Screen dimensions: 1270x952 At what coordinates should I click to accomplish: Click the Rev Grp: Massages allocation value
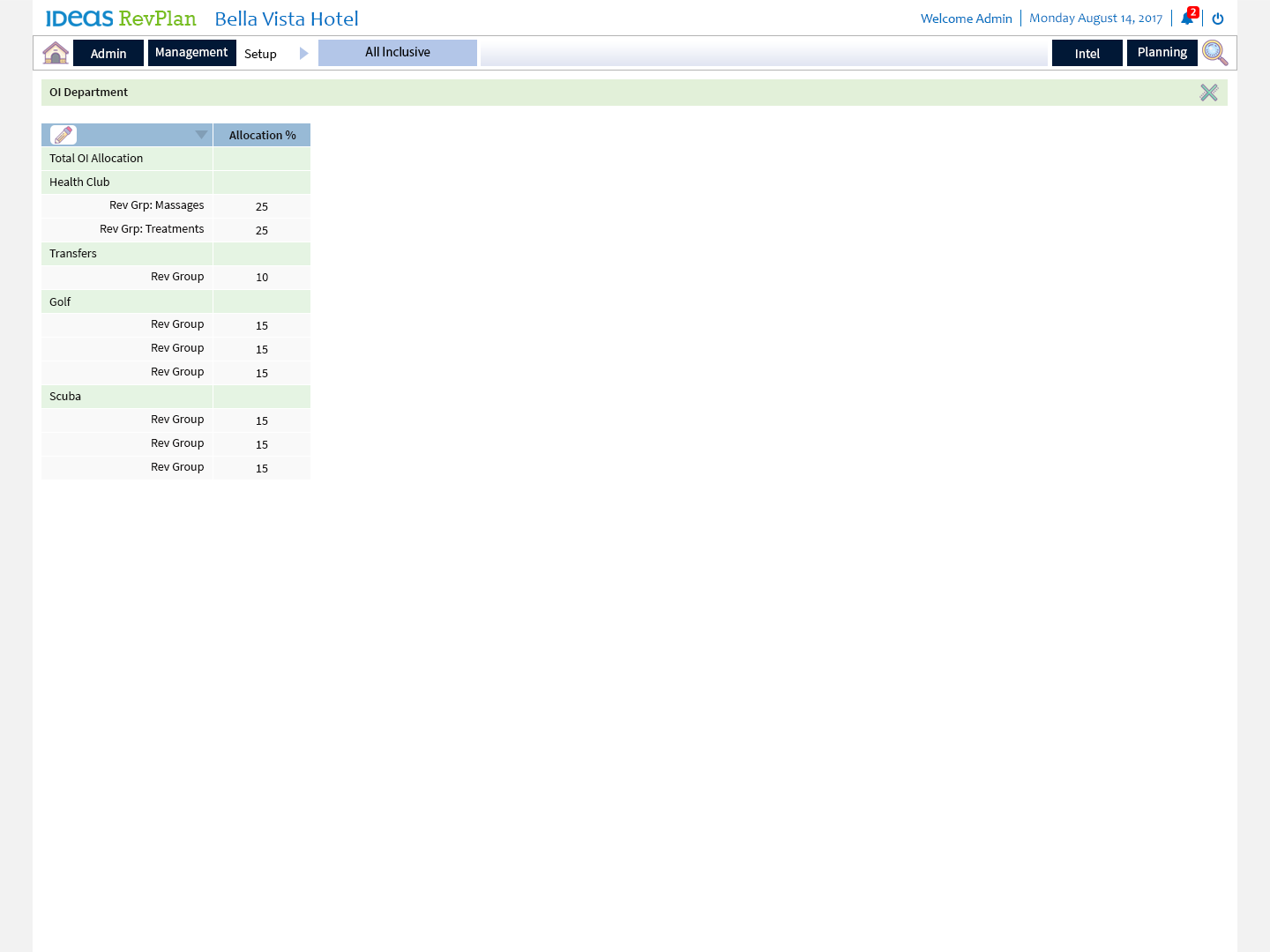coord(262,206)
